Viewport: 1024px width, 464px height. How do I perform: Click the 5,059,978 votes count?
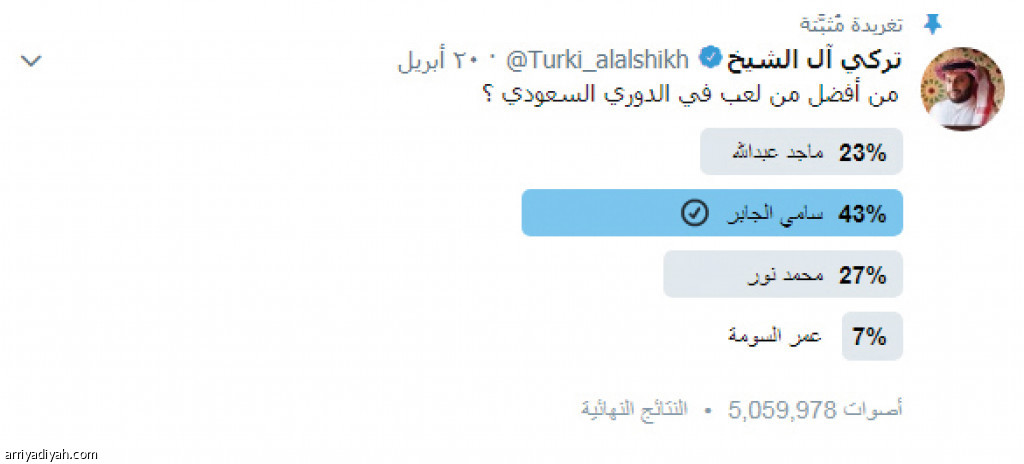[x=782, y=410]
